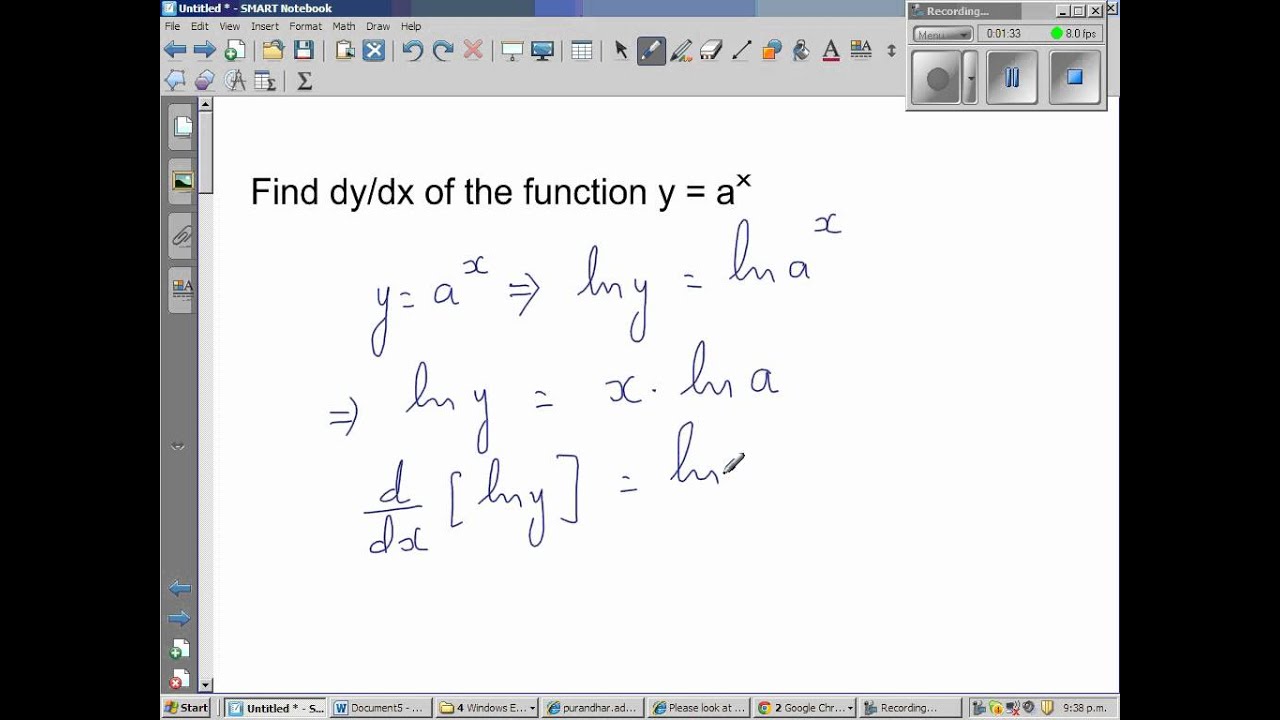This screenshot has width=1280, height=720.
Task: Open Windows Explorer taskbar group
Action: pyautogui.click(x=487, y=708)
